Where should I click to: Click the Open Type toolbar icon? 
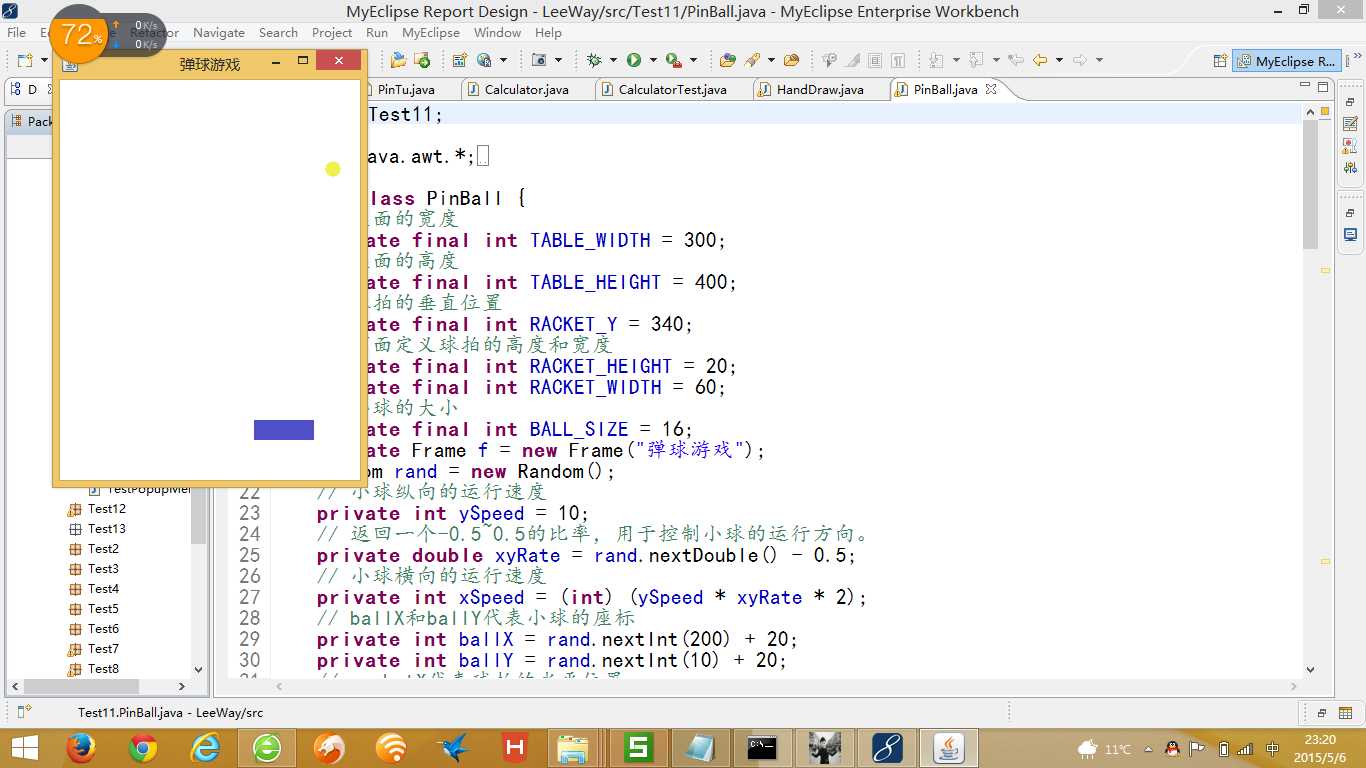(728, 61)
